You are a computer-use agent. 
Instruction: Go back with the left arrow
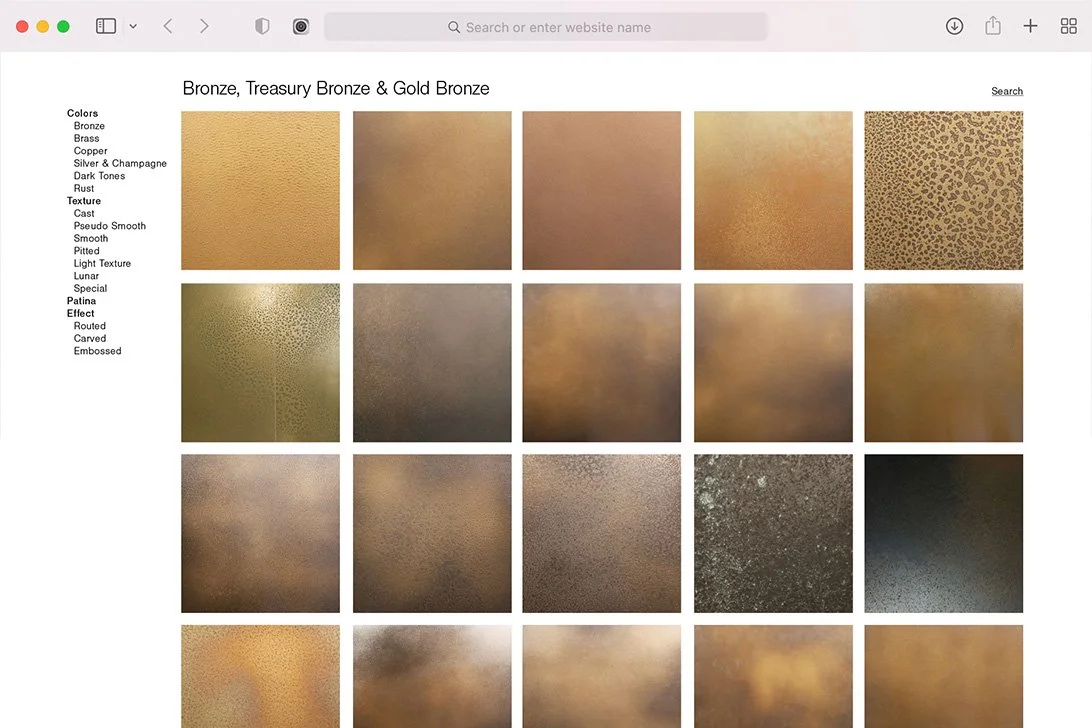coord(168,26)
